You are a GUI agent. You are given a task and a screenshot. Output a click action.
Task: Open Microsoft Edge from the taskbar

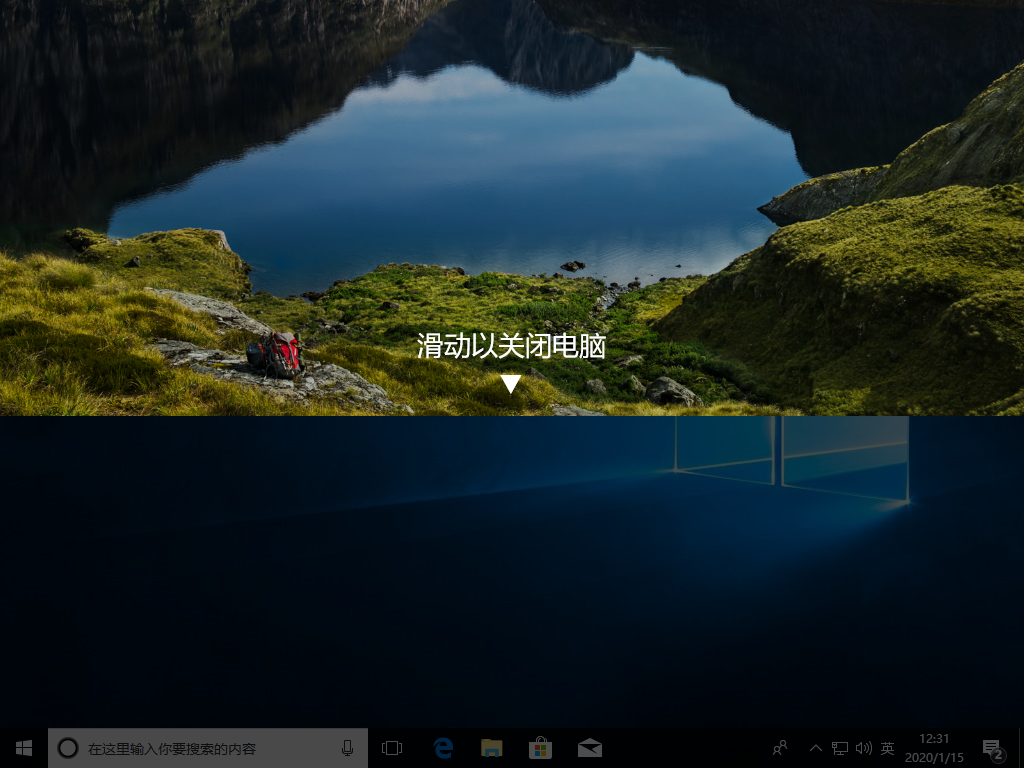(441, 747)
